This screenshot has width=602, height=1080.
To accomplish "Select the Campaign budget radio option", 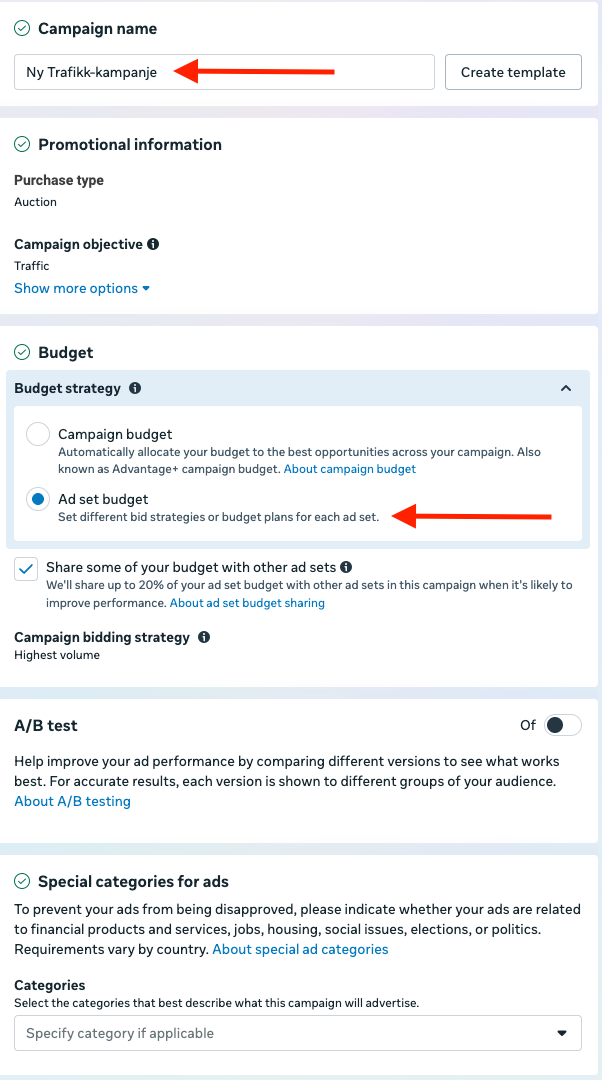I will pyautogui.click(x=38, y=434).
